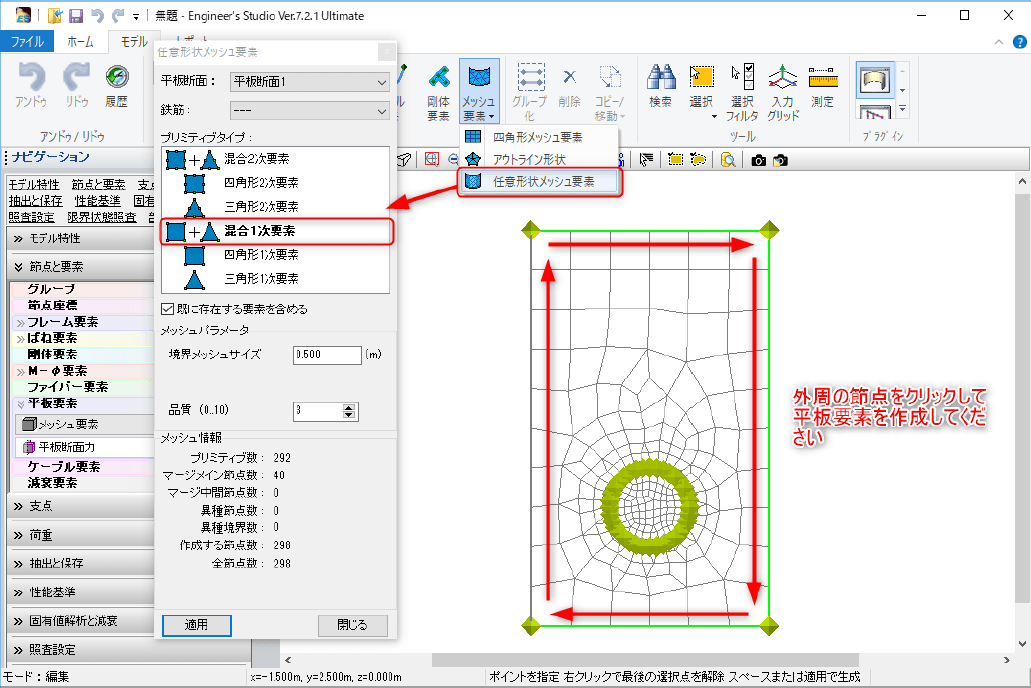This screenshot has width=1031, height=688.
Task: Click the first plugin thumbnail icon
Action: (x=875, y=80)
